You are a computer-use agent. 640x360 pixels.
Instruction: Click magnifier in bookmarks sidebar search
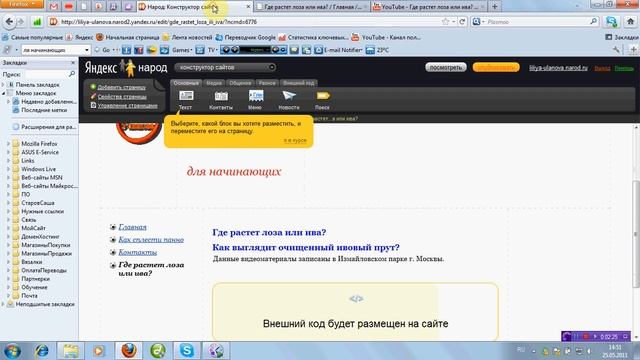[x=72, y=74]
